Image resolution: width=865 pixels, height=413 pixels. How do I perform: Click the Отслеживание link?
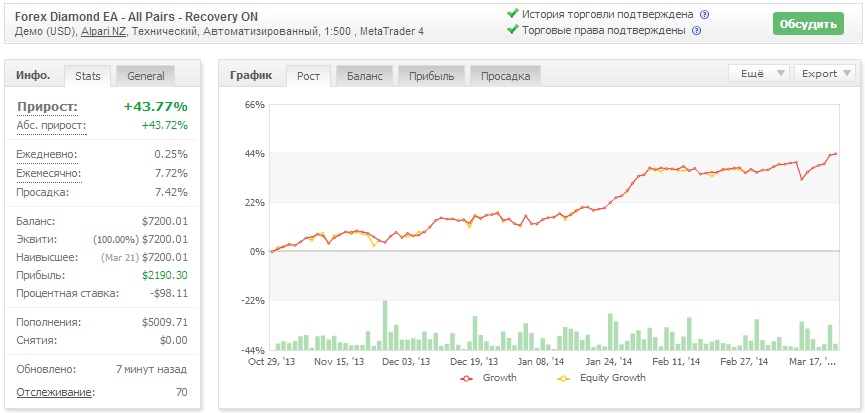coord(55,392)
